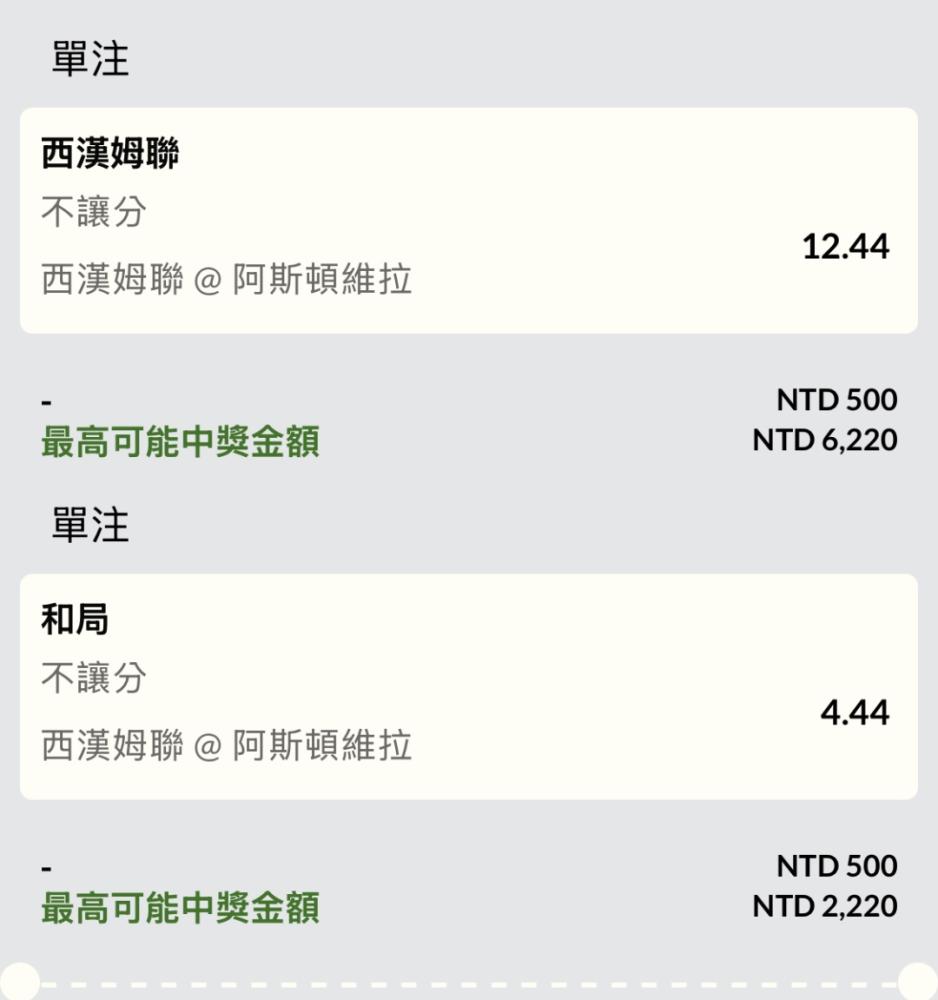The height and width of the screenshot is (1000, 938).
Task: Click the second 最高可能中獎金額 label
Action: [180, 908]
